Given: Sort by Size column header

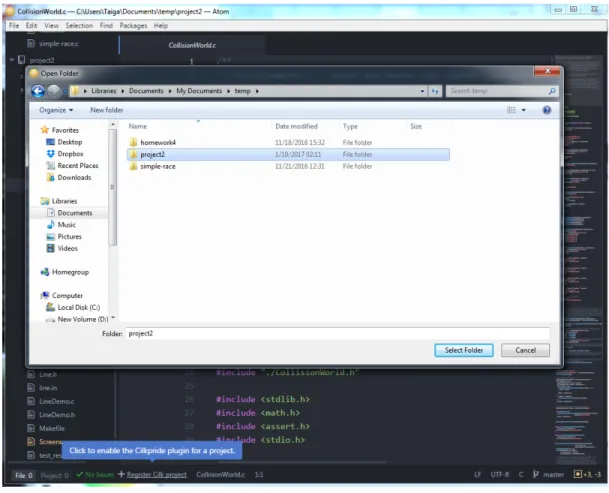Looking at the screenshot, I should click(x=416, y=127).
